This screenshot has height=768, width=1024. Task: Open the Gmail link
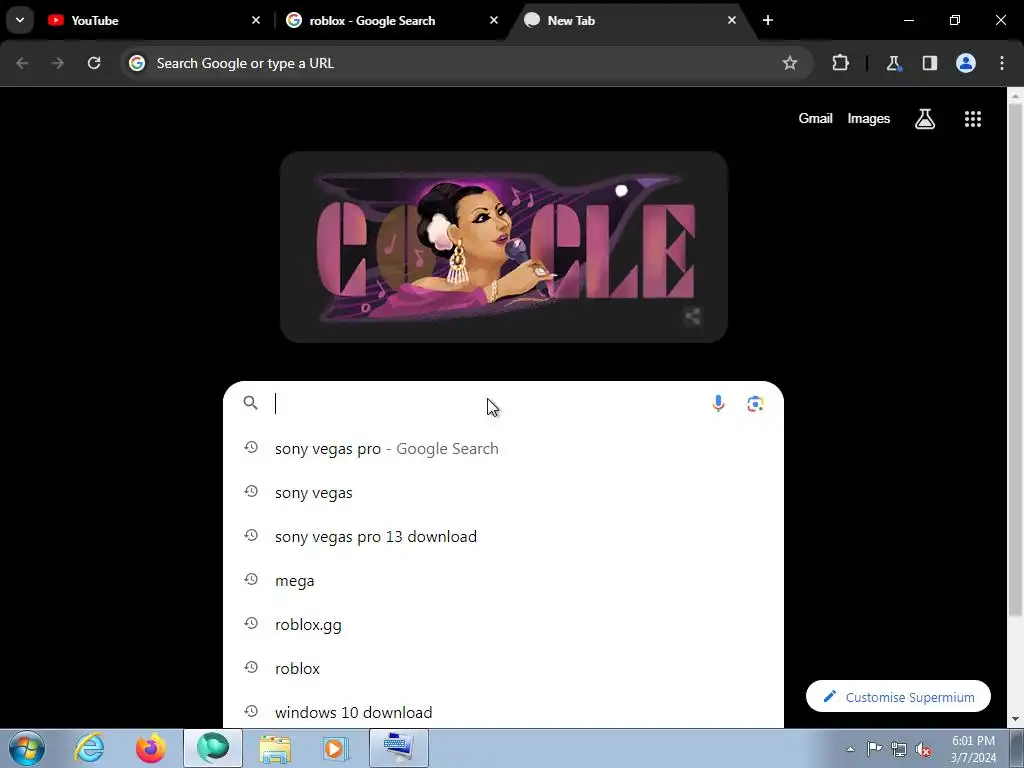click(816, 119)
